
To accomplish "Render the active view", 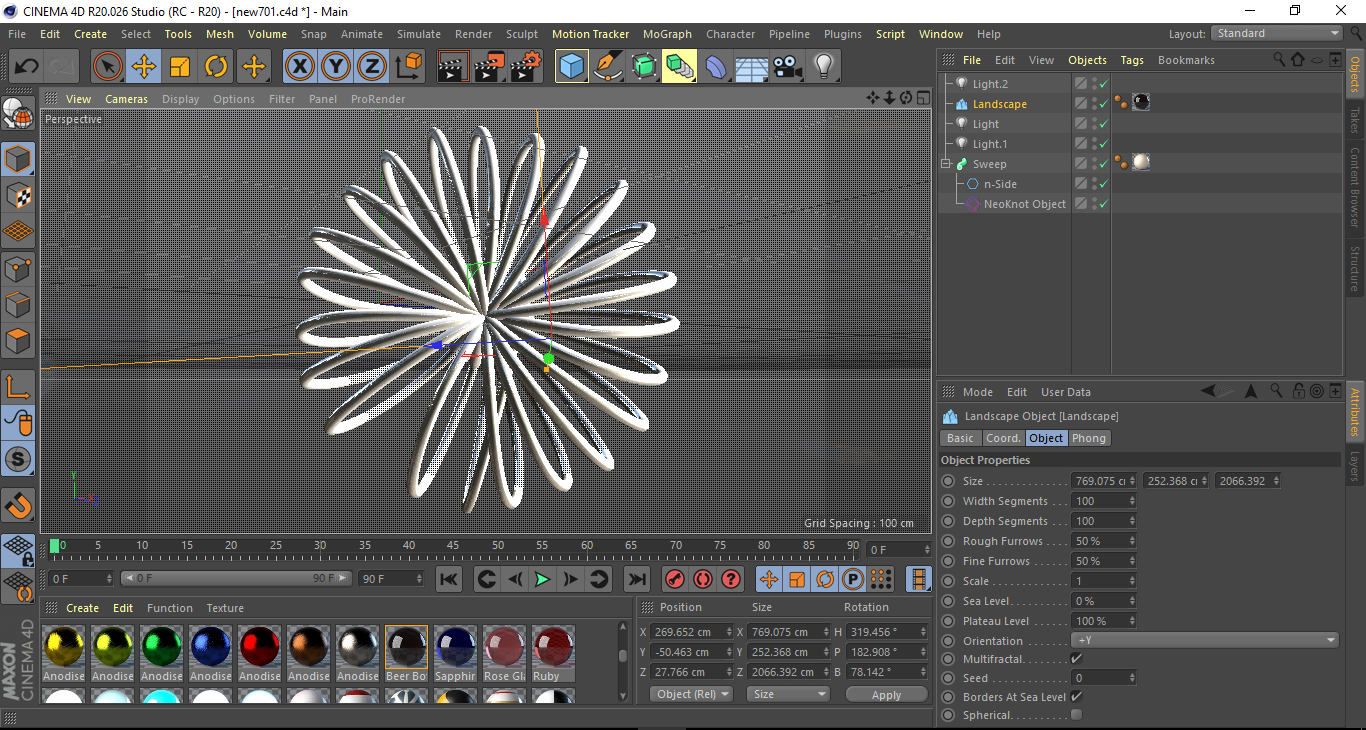I will tap(454, 67).
